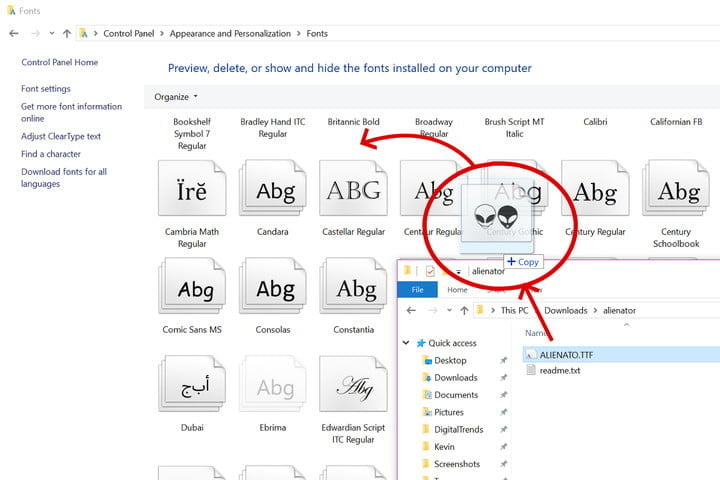The width and height of the screenshot is (720, 480).
Task: Open recent locations dropdown in Fonts window
Action: click(52, 34)
